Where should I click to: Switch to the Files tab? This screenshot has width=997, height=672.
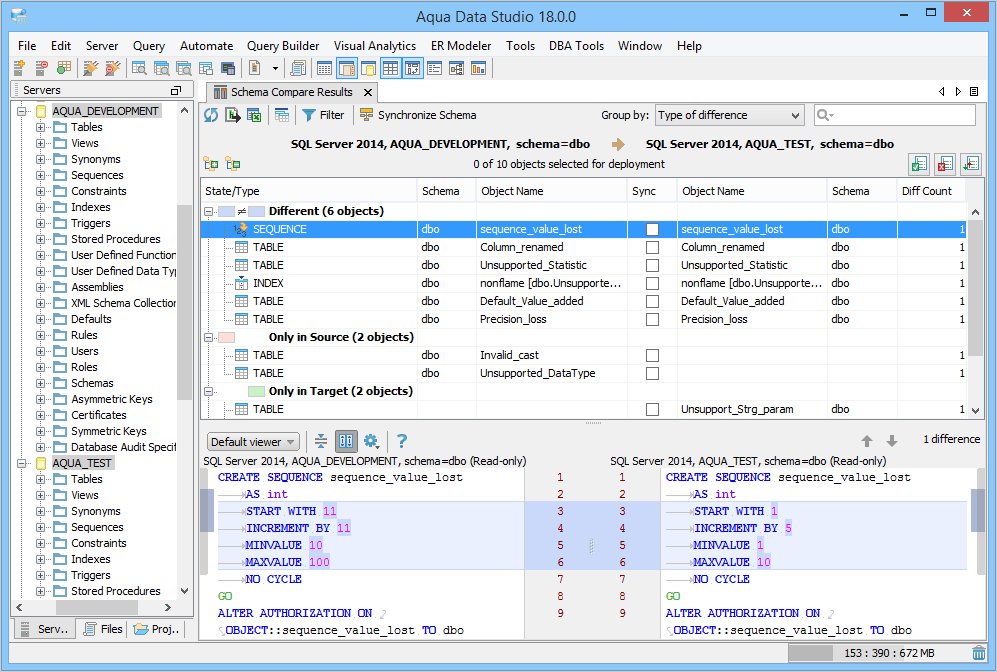click(x=103, y=629)
